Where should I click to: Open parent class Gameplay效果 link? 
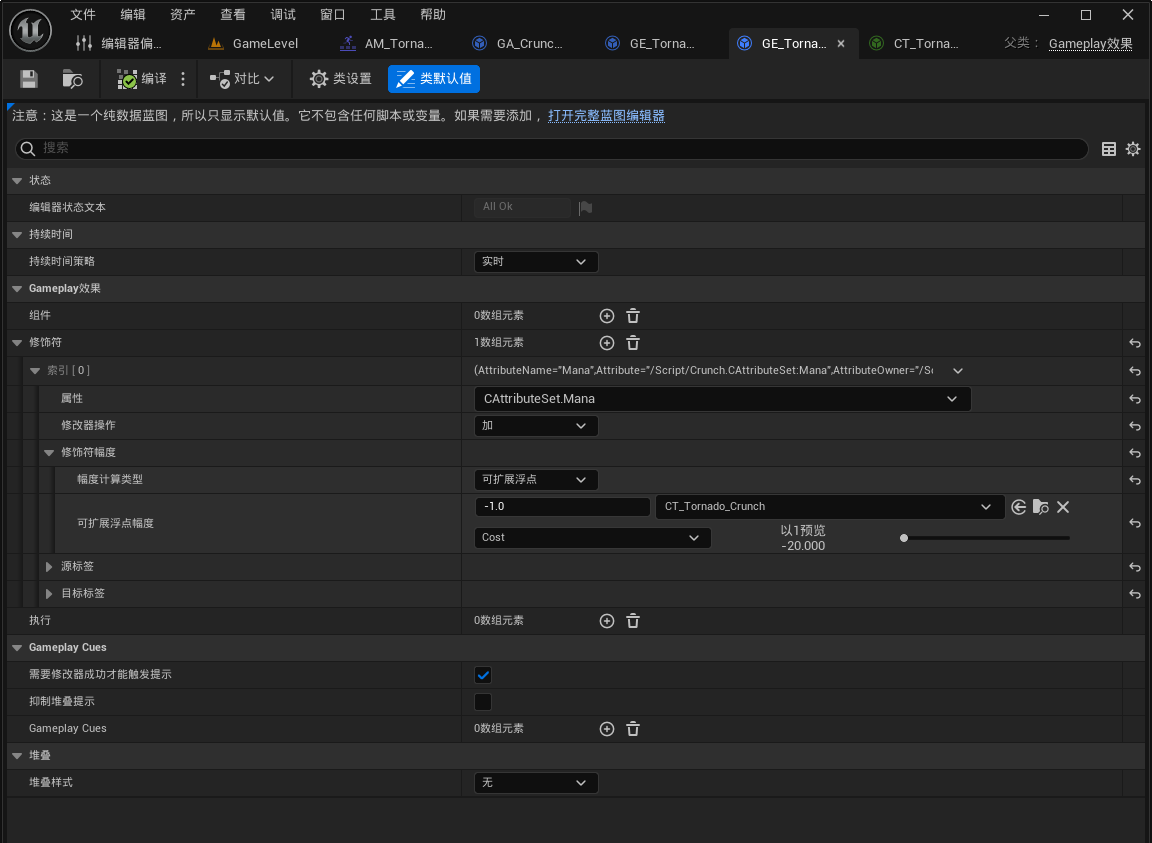(1090, 43)
